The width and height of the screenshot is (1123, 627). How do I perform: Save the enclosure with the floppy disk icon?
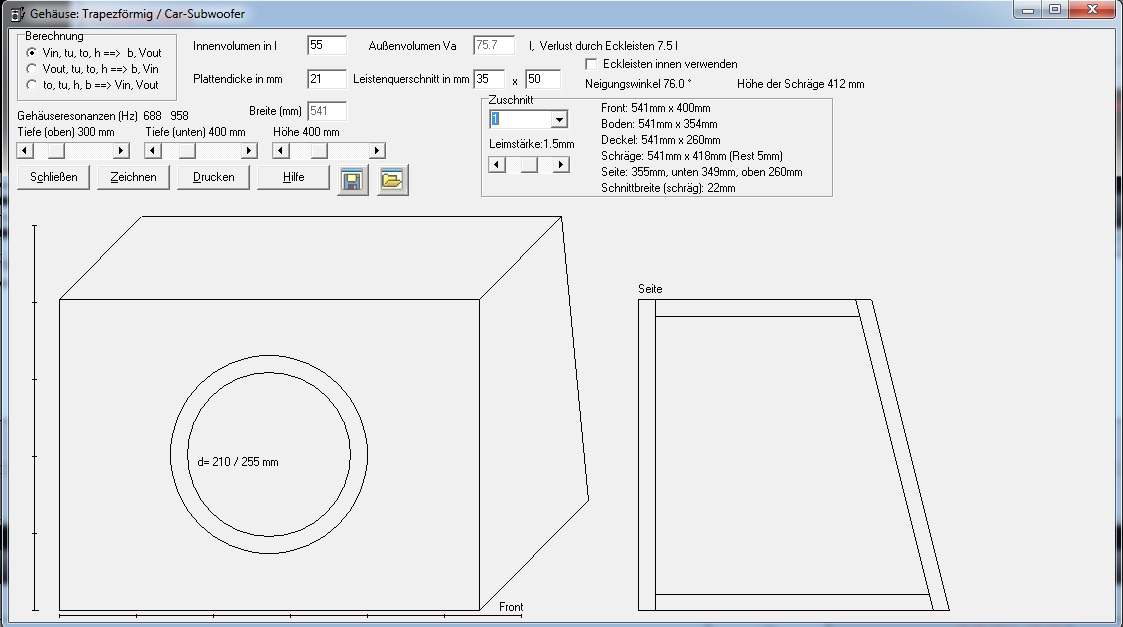click(x=352, y=180)
